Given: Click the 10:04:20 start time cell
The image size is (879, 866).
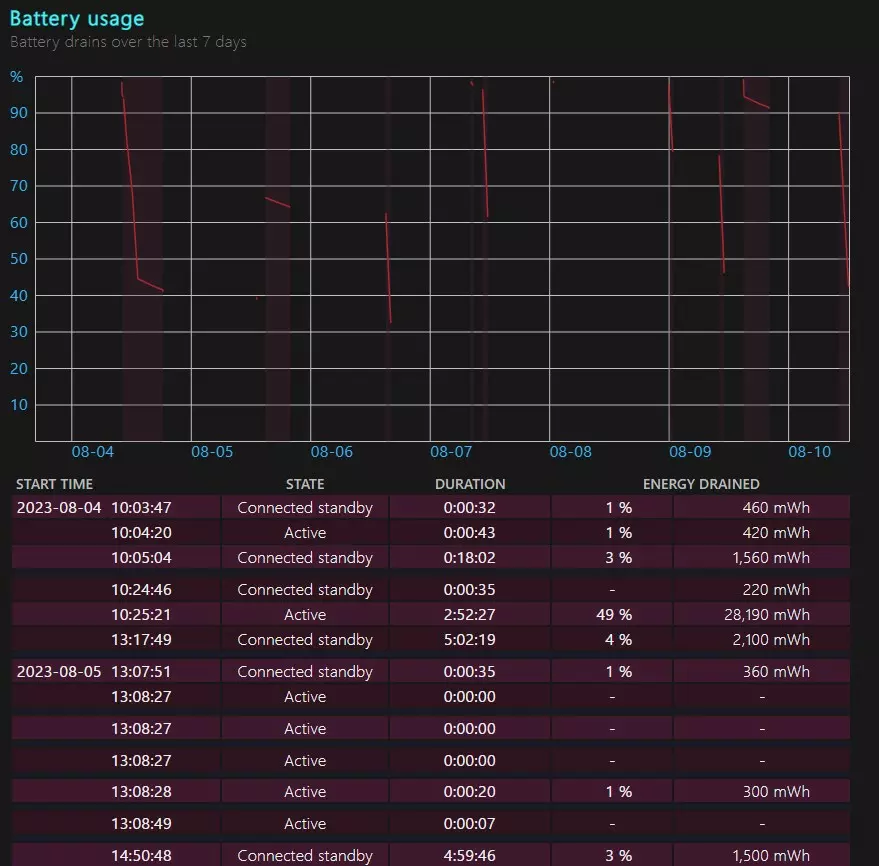Looking at the screenshot, I should pyautogui.click(x=141, y=532).
